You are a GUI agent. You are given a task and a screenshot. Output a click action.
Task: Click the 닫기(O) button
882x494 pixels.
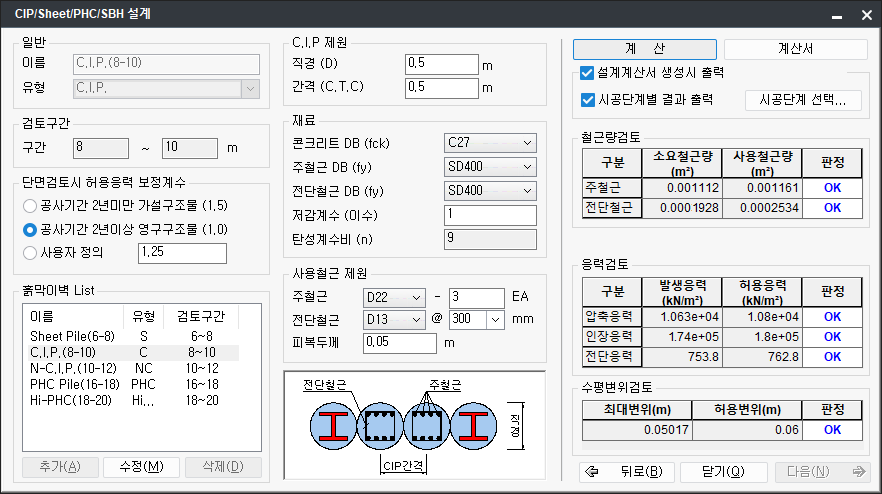[x=721, y=472]
